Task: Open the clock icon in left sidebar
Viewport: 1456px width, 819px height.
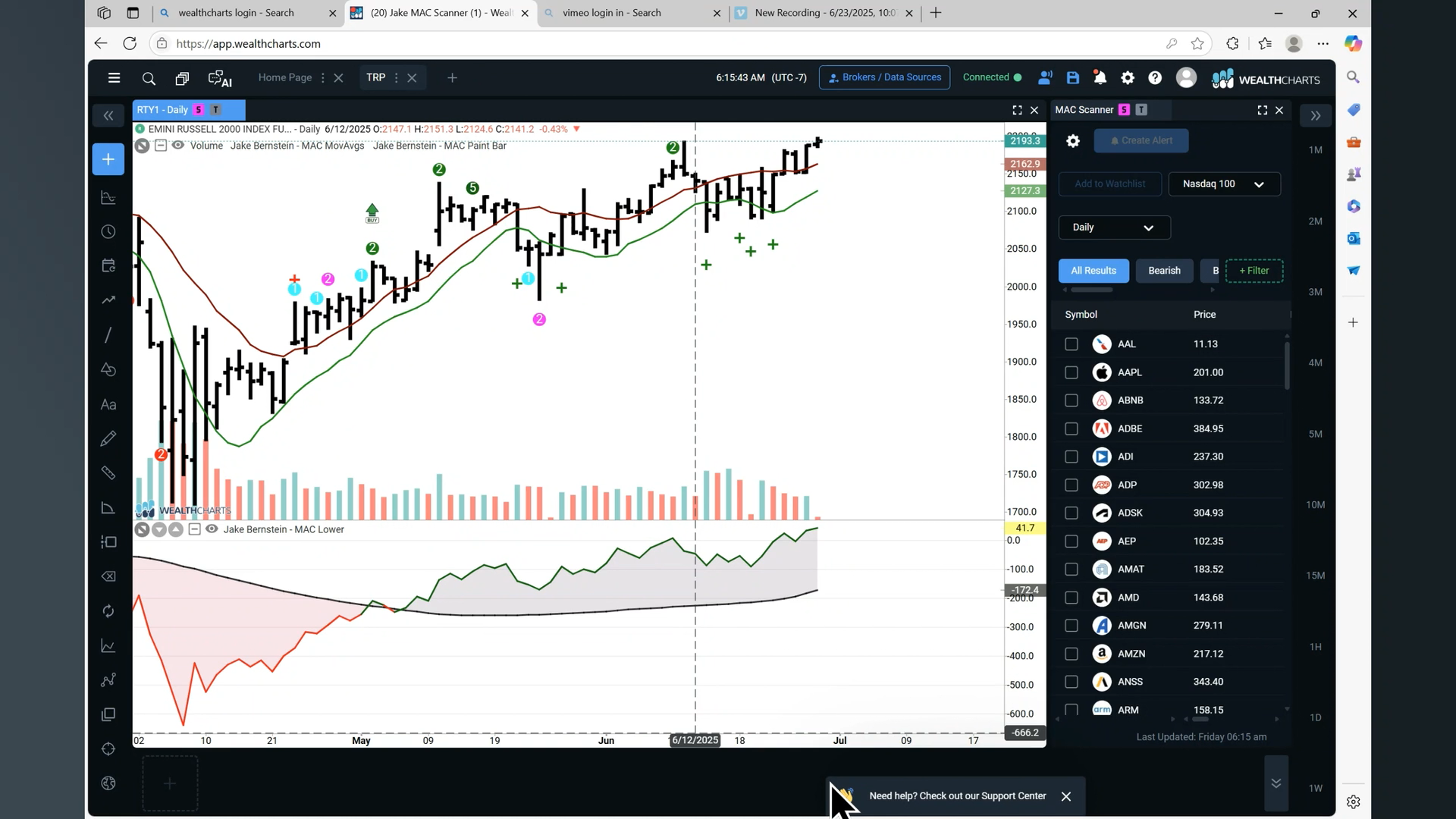Action: point(108,232)
